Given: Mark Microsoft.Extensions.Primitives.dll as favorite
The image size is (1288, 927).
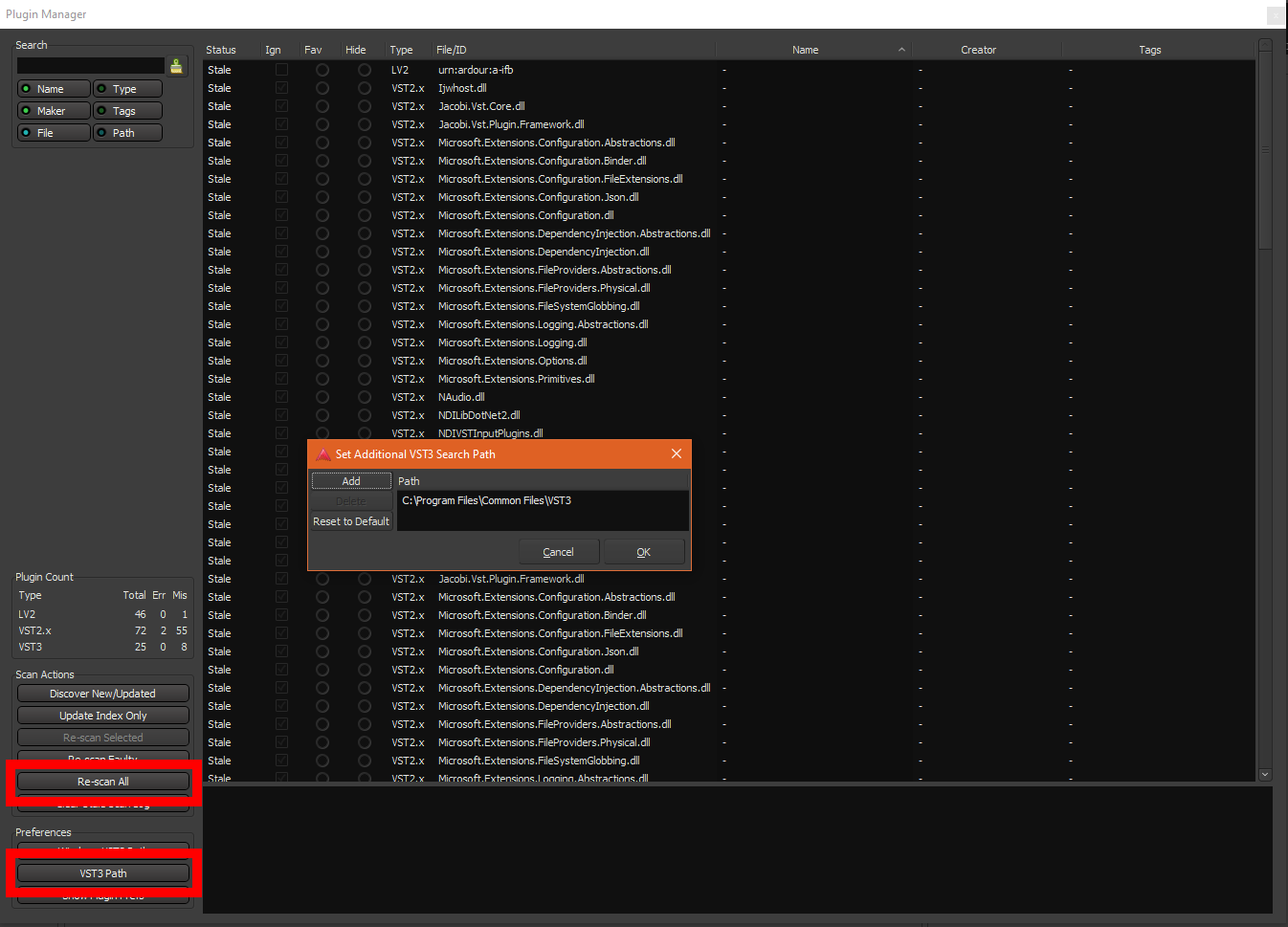Looking at the screenshot, I should (x=322, y=379).
